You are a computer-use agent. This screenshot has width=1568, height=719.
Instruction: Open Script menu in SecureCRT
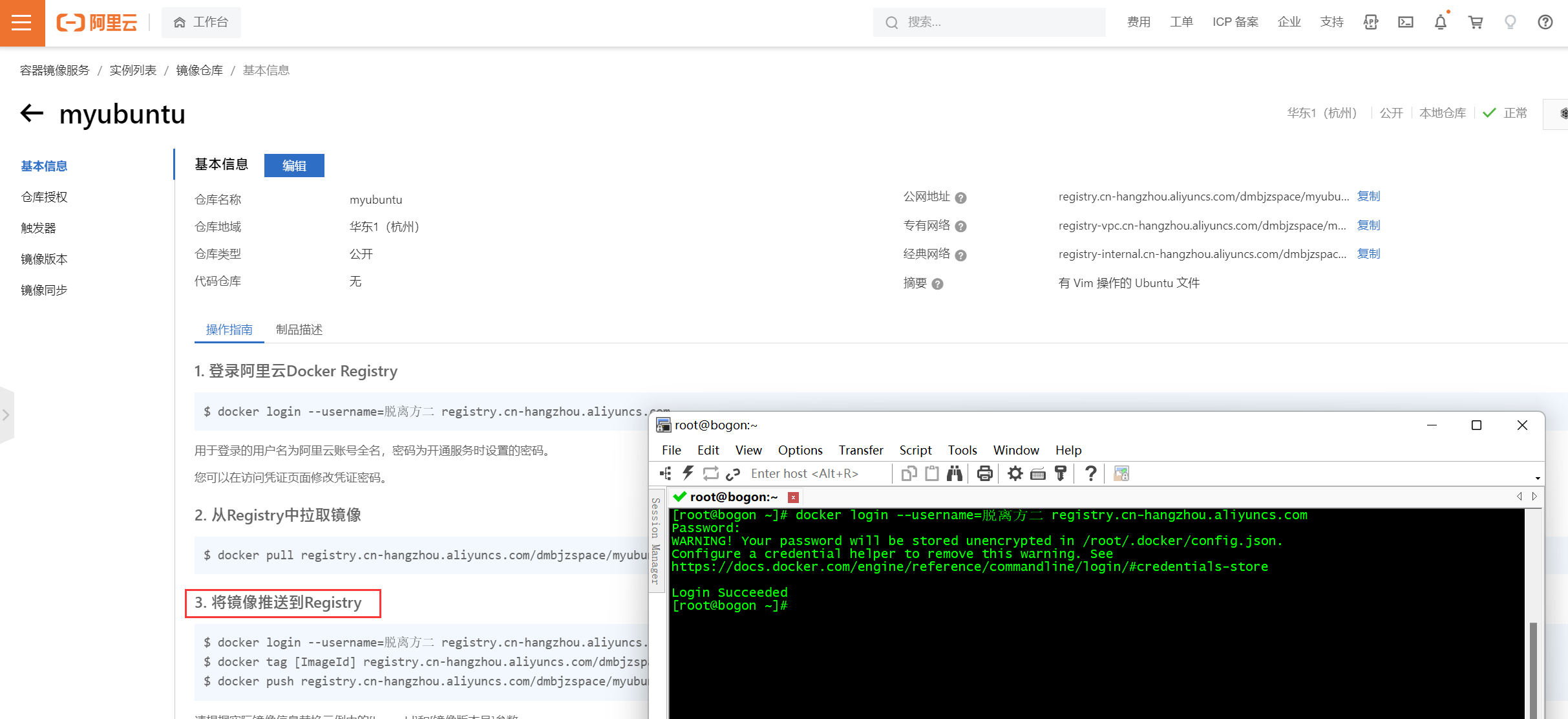tap(915, 450)
